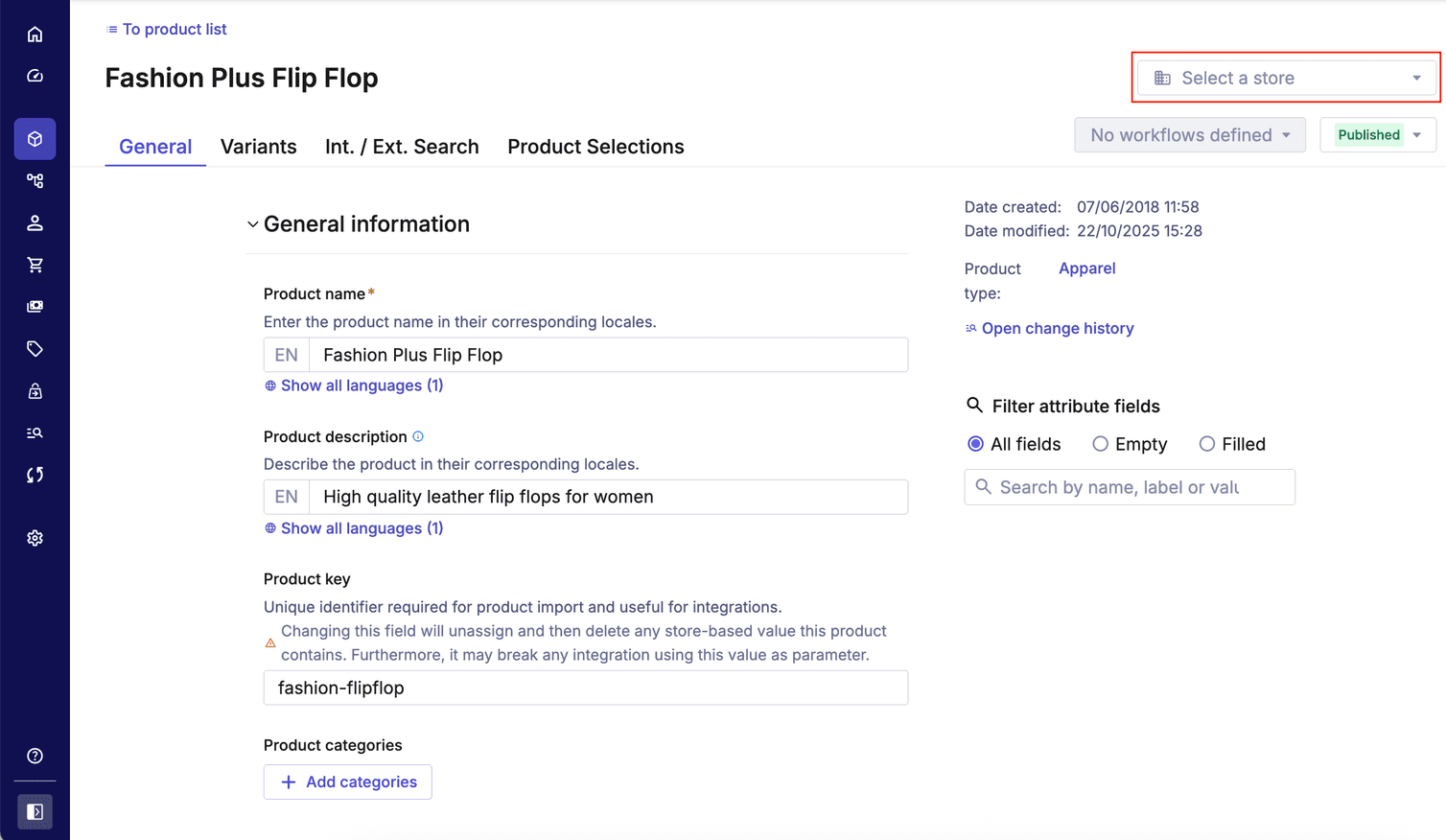The width and height of the screenshot is (1446, 840).
Task: Open the media assets icon in sidebar
Action: 35,306
